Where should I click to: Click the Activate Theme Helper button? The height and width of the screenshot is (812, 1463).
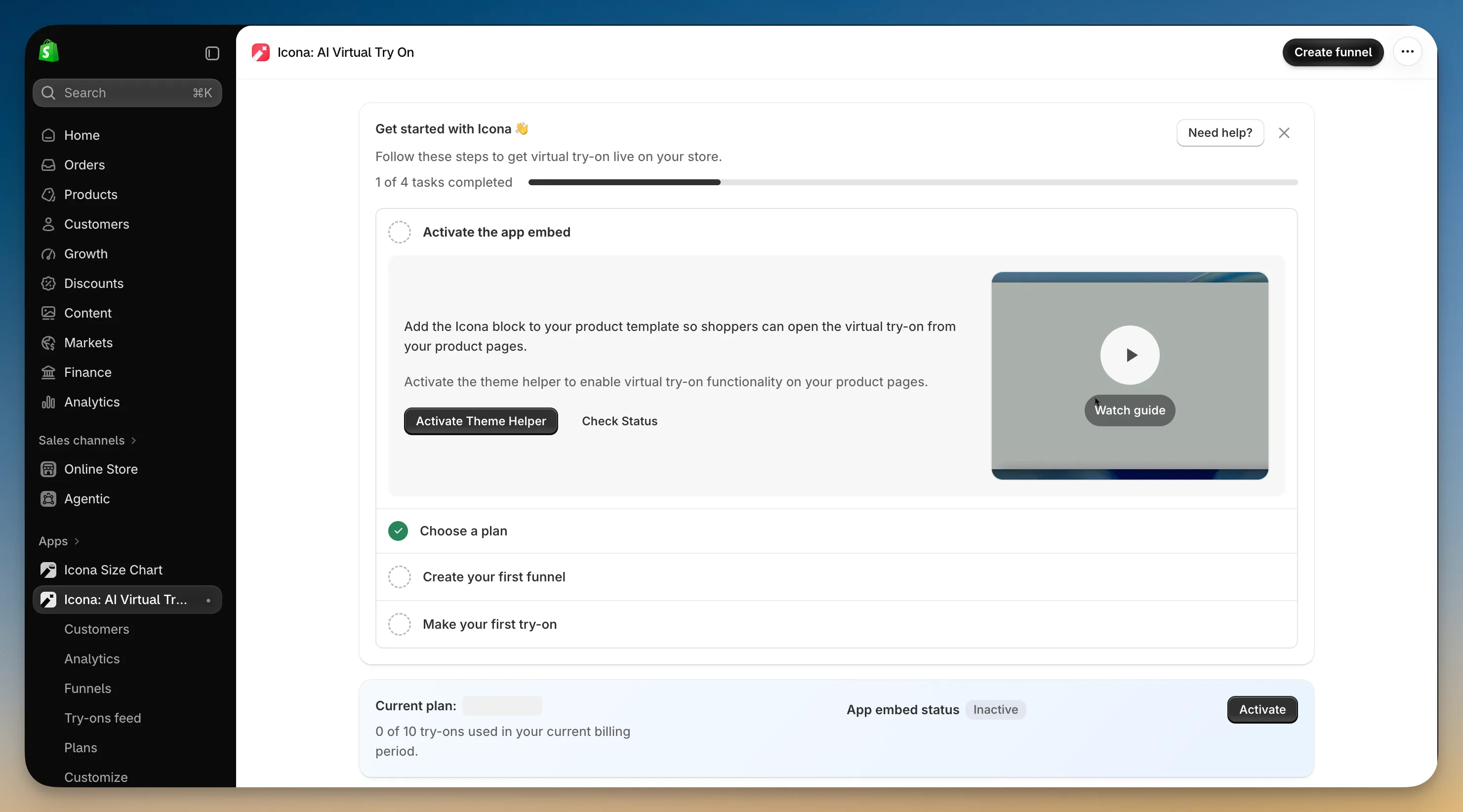481,421
